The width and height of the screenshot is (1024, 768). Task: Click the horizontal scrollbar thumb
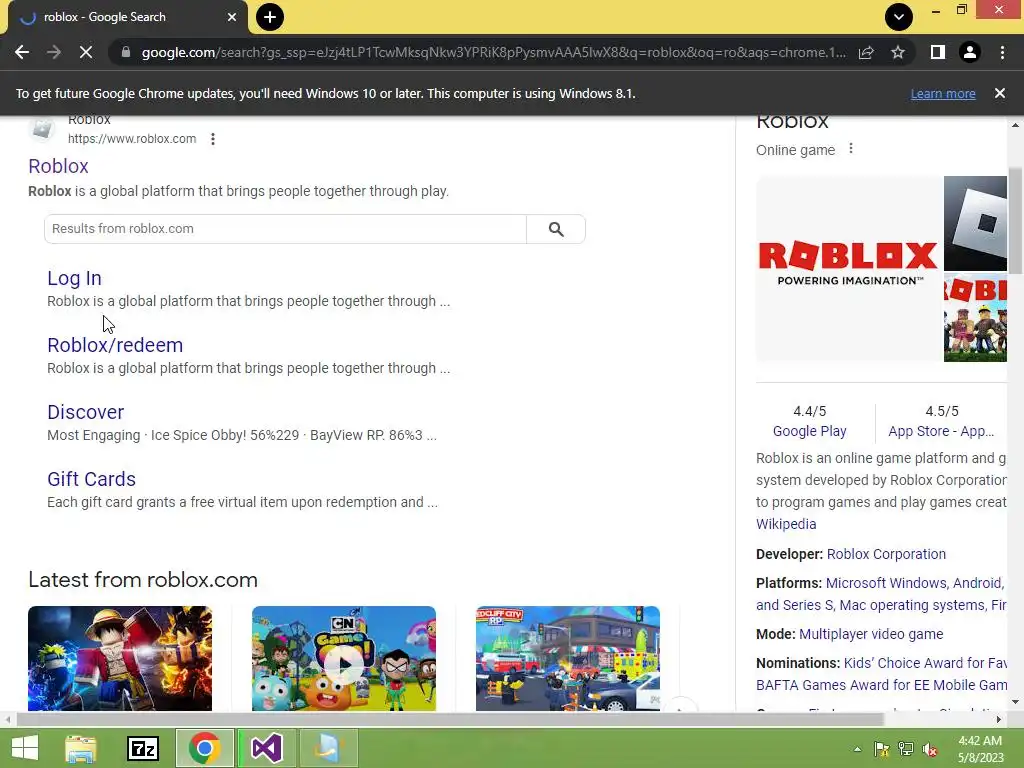tap(450, 719)
